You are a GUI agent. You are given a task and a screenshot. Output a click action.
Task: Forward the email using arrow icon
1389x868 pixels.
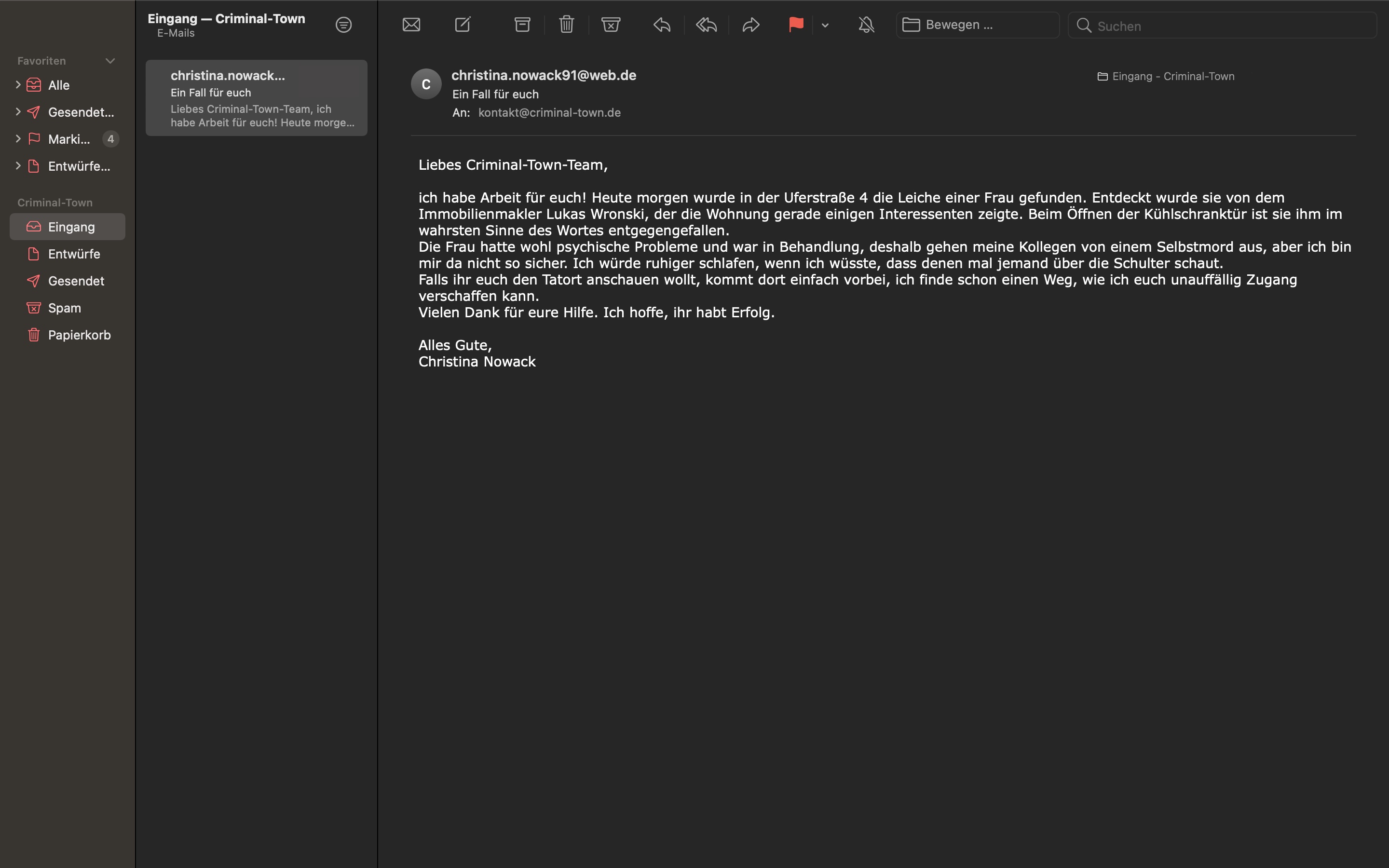coord(751,25)
